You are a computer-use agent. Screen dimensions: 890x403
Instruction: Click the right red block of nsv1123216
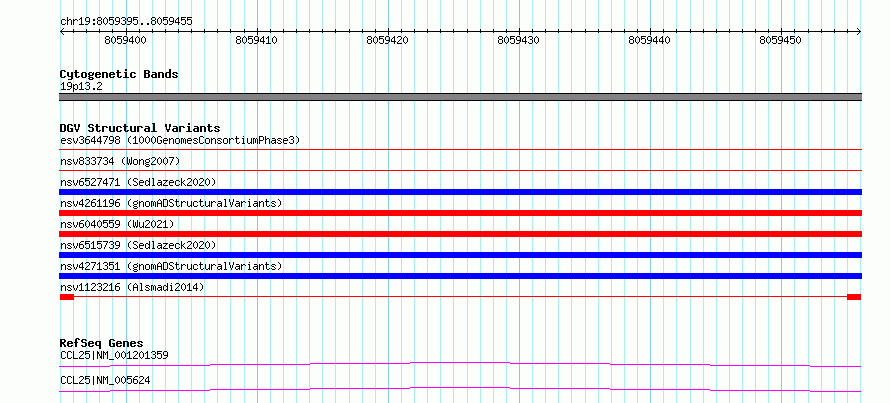coord(854,297)
